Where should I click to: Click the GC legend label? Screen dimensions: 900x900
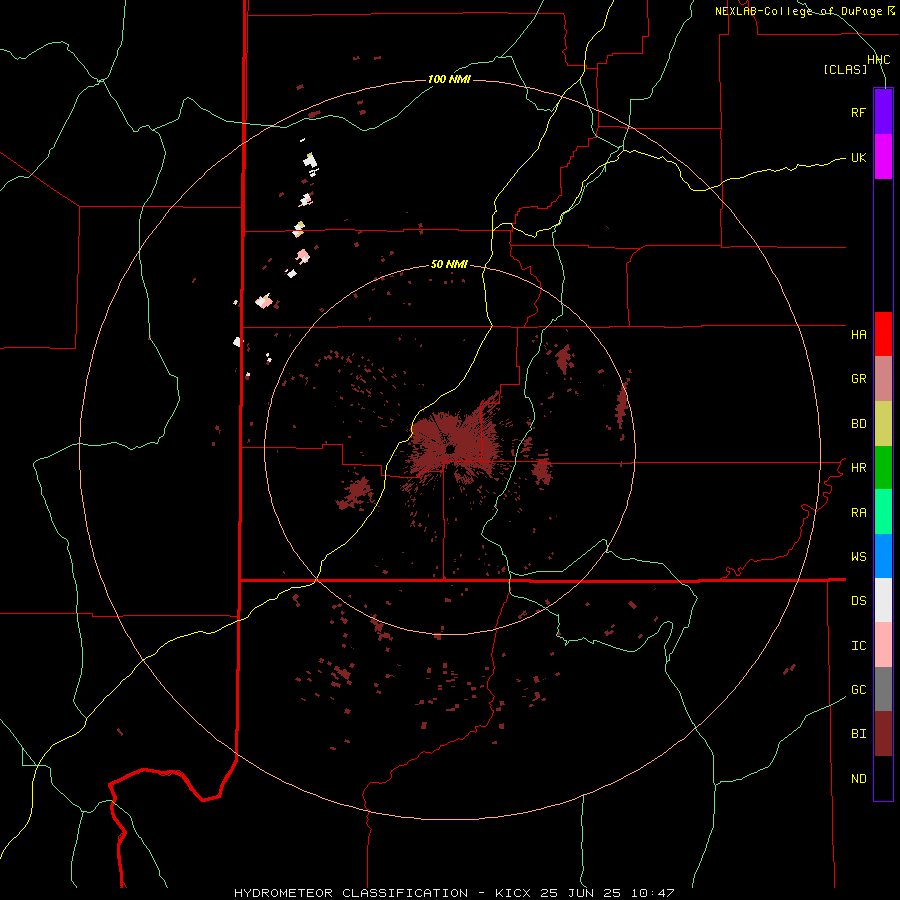(858, 690)
